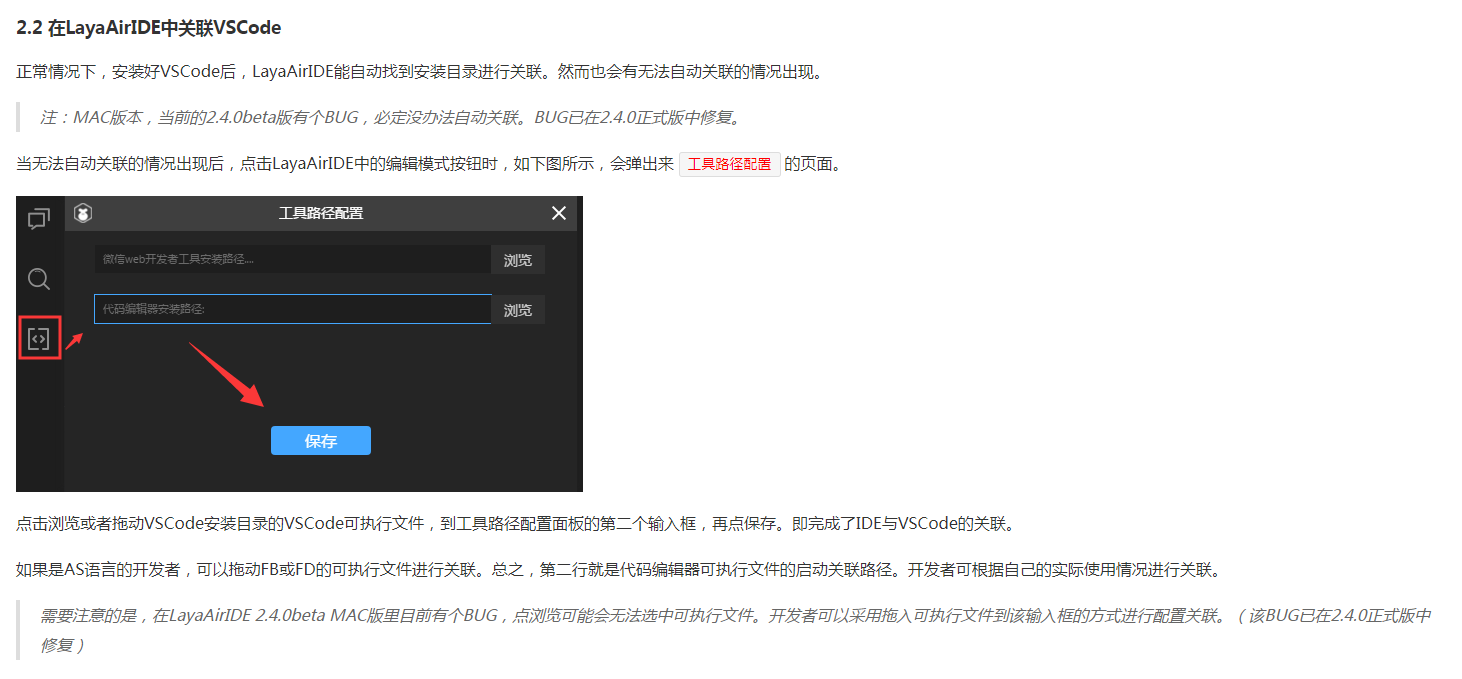The height and width of the screenshot is (679, 1462).
Task: Click 浏览 next to the code editor path
Action: 518,310
